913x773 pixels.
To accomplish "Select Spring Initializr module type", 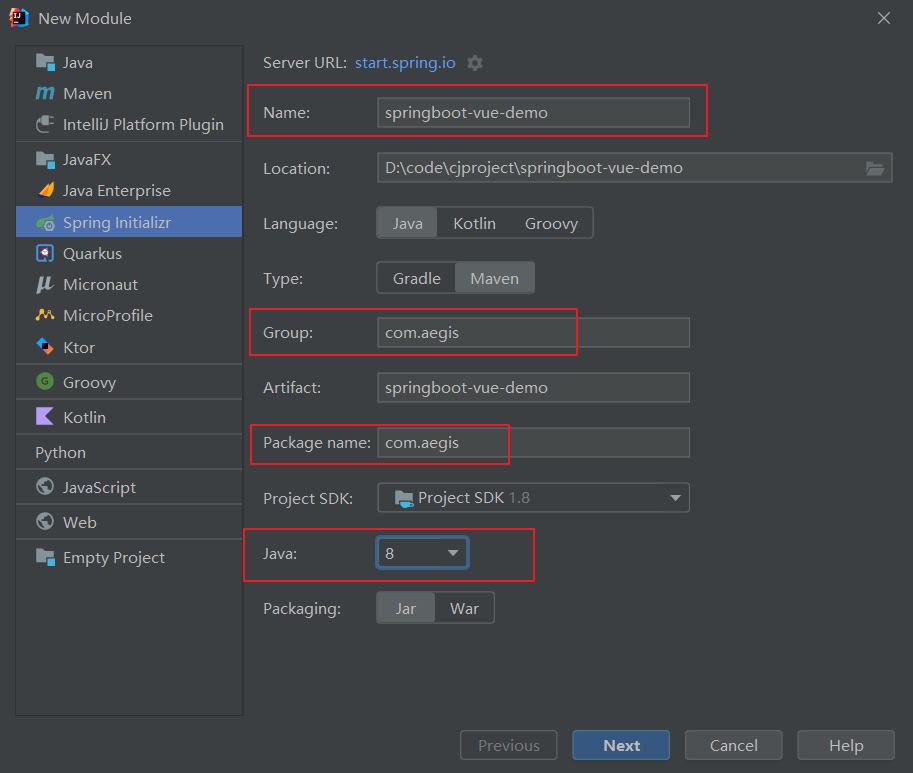I will [129, 222].
